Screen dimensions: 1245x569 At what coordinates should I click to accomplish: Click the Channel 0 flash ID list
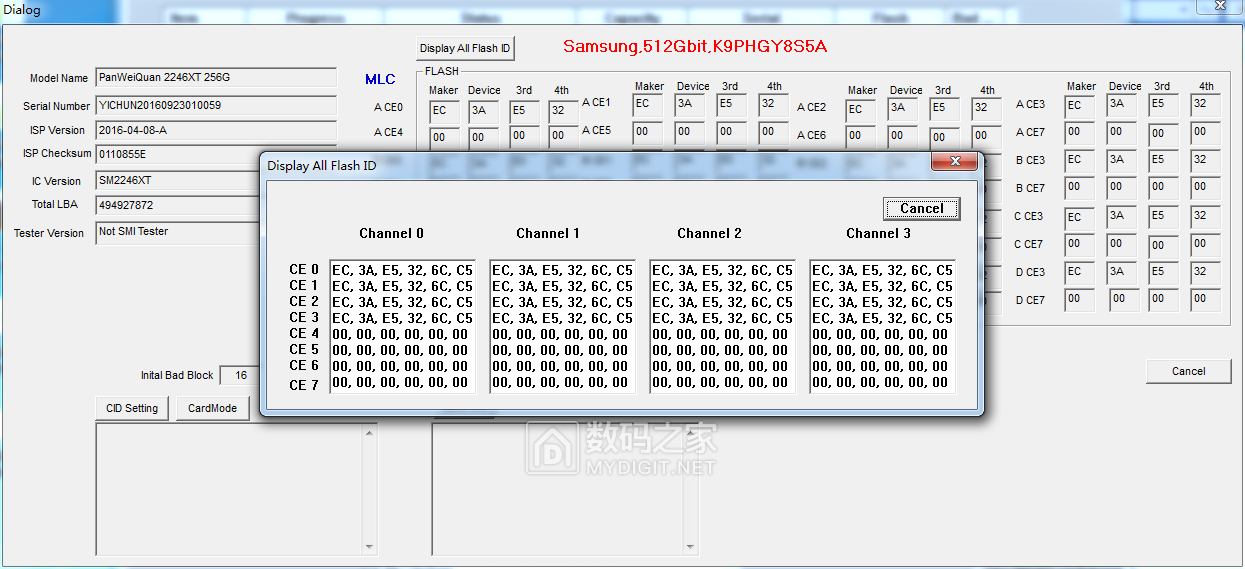point(402,326)
